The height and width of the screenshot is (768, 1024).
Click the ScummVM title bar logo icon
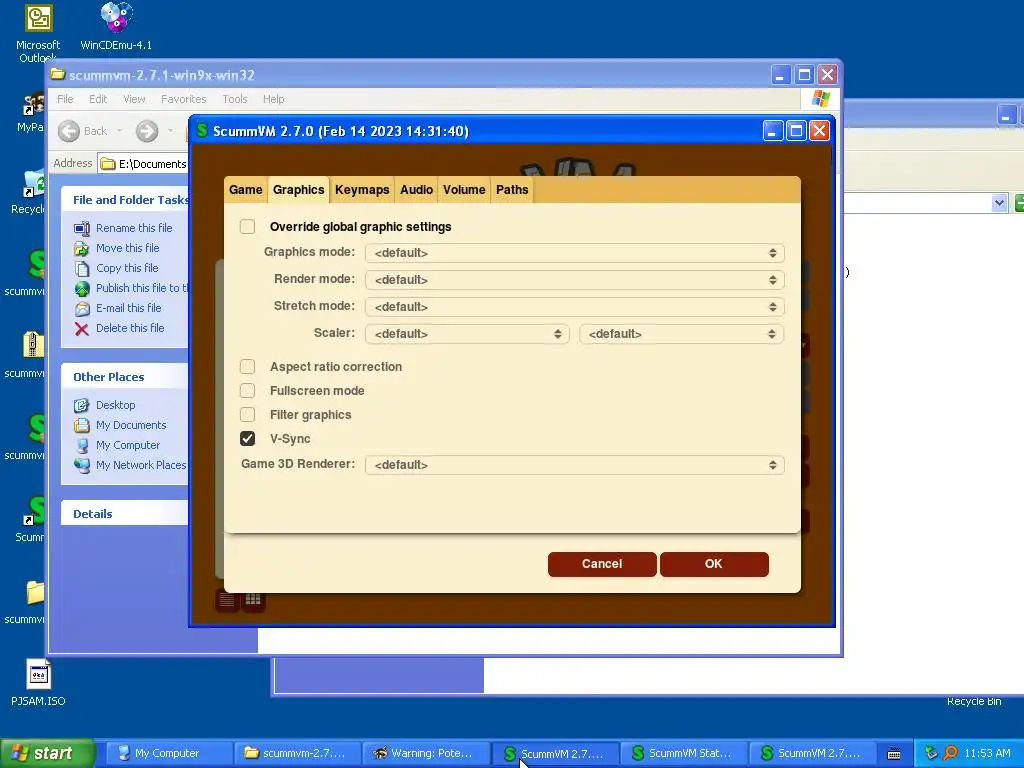(x=202, y=130)
